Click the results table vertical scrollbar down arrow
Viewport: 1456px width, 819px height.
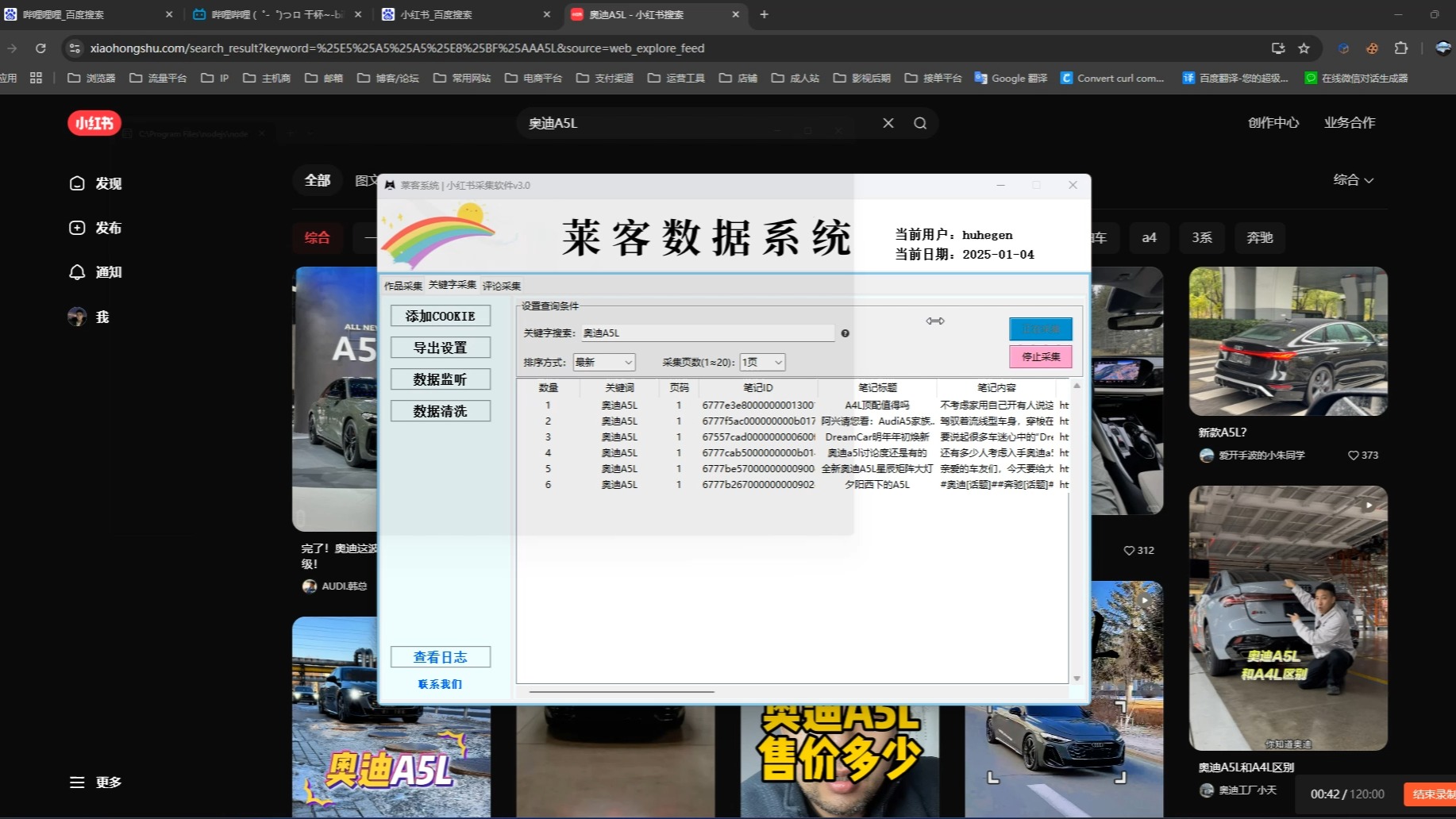pos(1077,679)
